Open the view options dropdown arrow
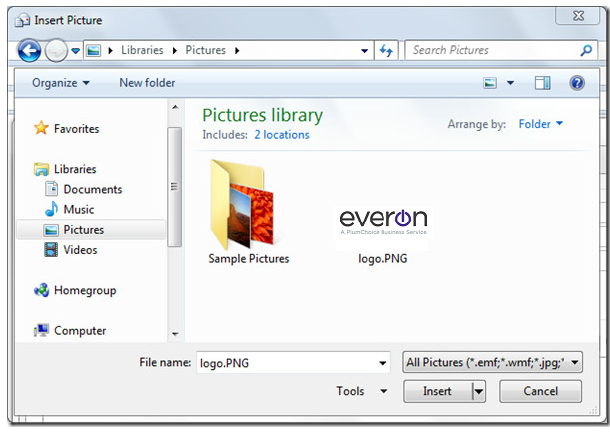Viewport: 610px width, 432px height. 510,83
